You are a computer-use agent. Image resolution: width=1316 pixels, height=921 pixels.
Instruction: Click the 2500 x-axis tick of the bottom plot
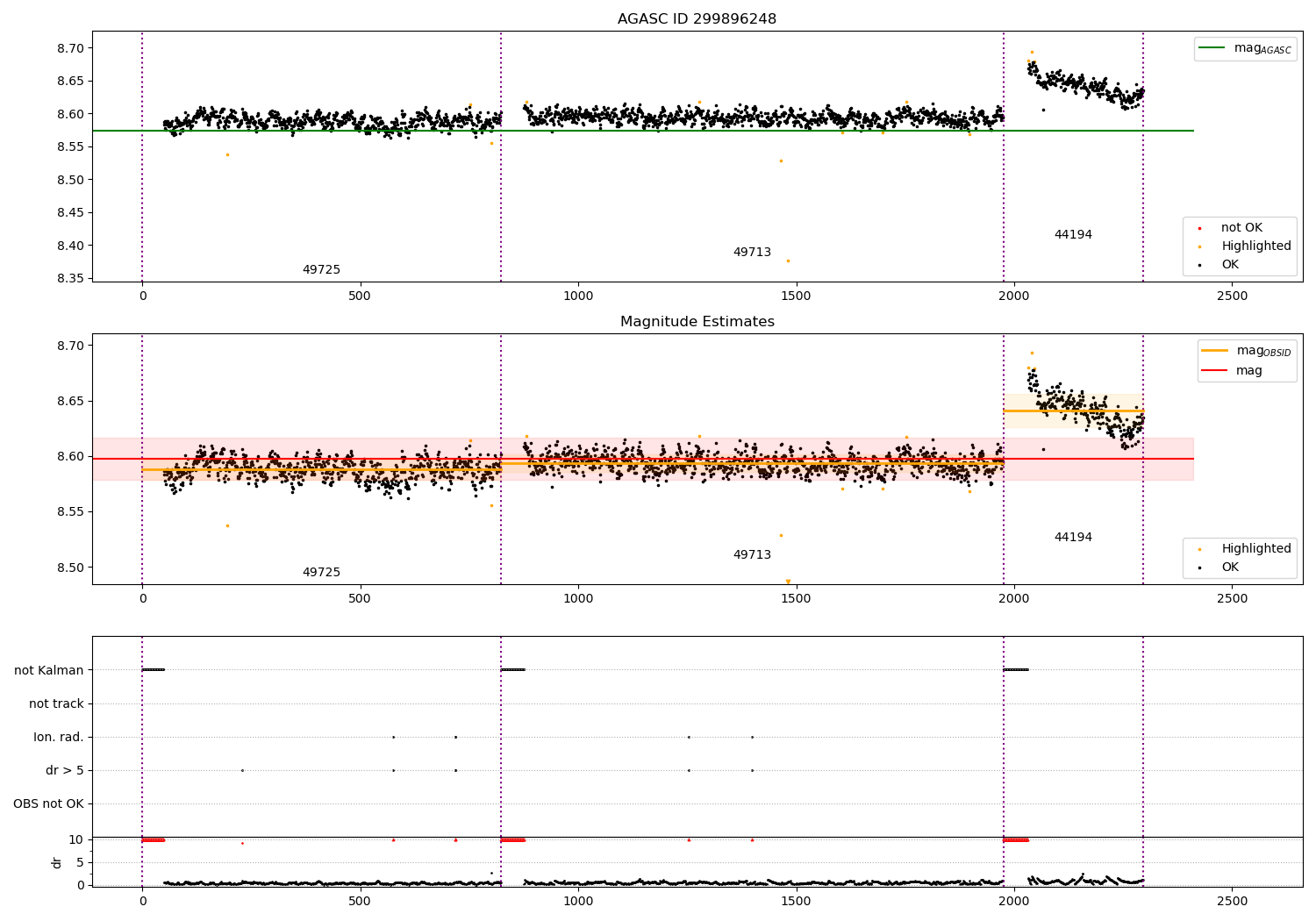(1232, 901)
